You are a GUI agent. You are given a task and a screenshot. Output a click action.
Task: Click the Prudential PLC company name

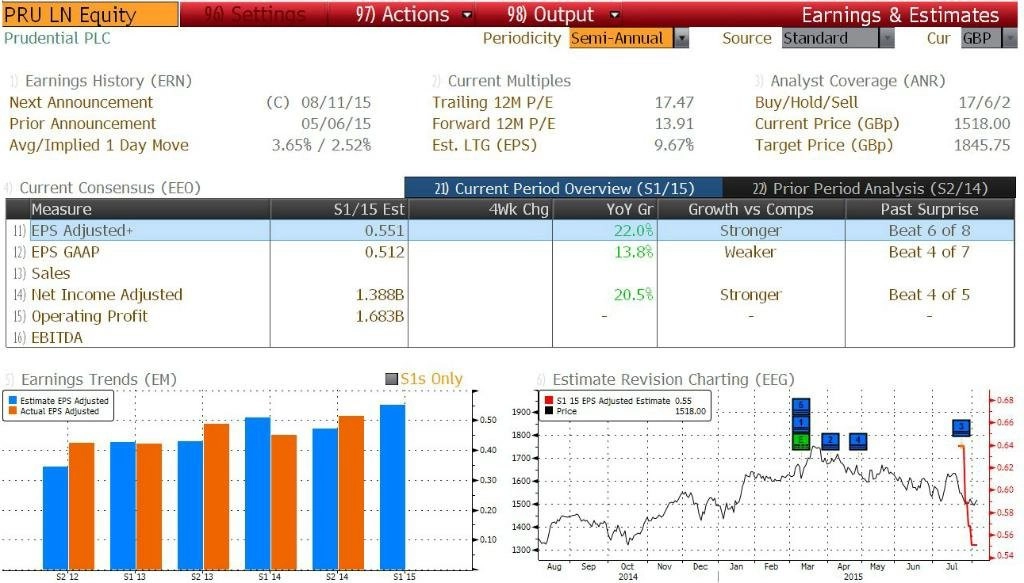pos(57,39)
